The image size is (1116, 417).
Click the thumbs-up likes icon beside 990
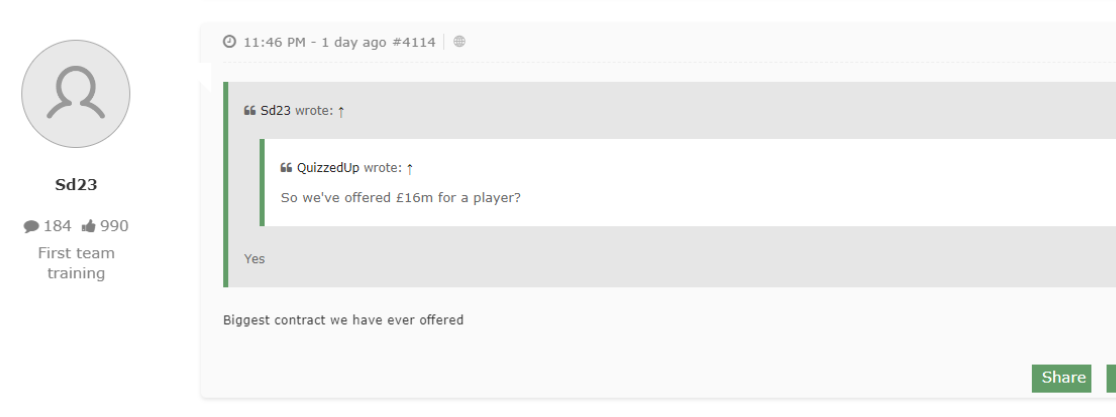pos(88,226)
